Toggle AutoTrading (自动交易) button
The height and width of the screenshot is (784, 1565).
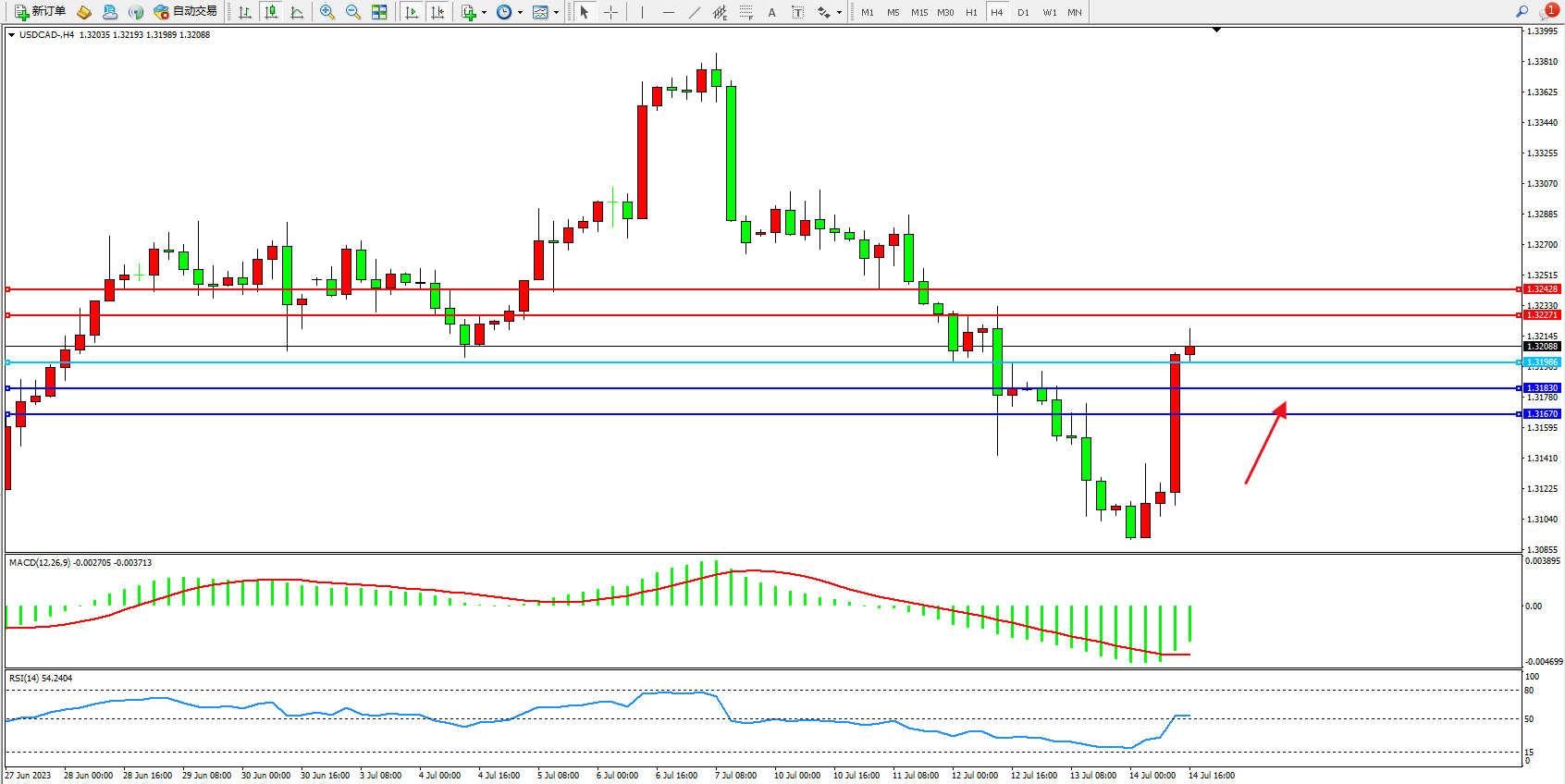click(x=186, y=12)
